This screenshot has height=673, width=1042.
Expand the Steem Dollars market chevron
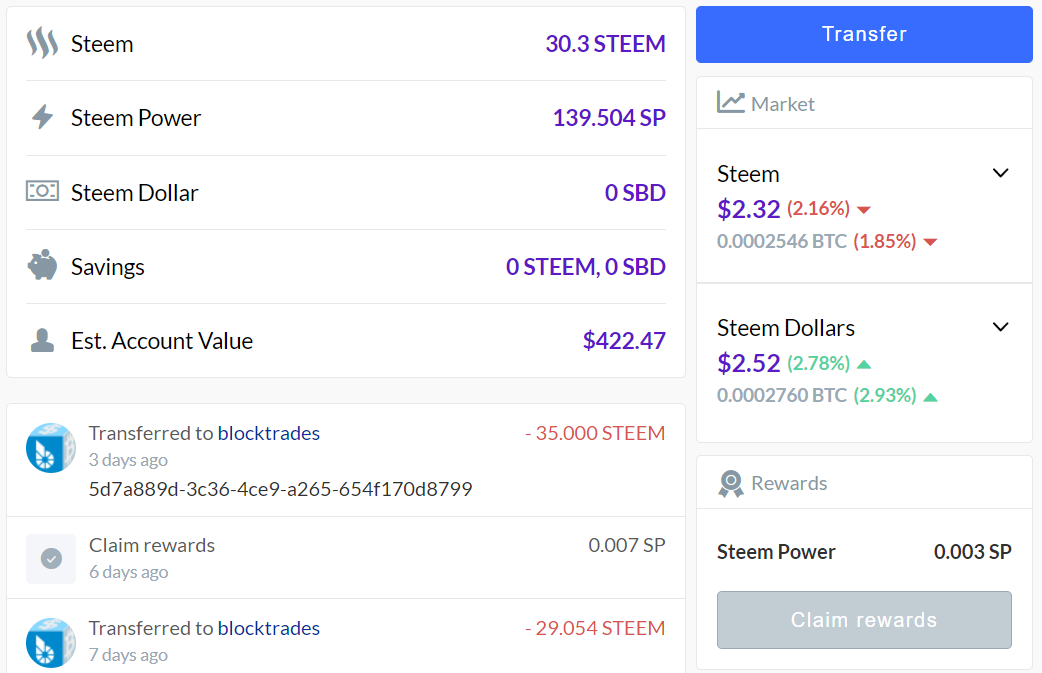coord(1000,327)
